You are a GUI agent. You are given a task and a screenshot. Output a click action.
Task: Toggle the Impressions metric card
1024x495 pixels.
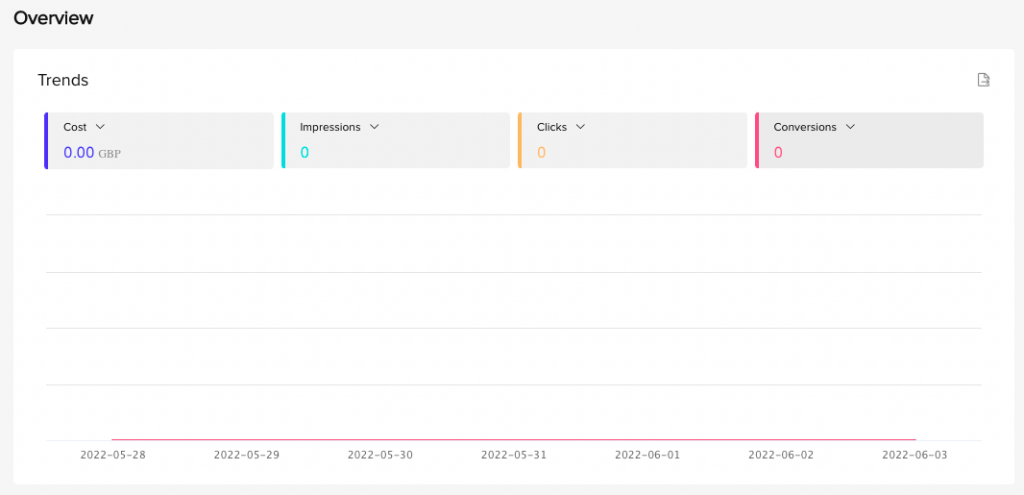[x=396, y=140]
